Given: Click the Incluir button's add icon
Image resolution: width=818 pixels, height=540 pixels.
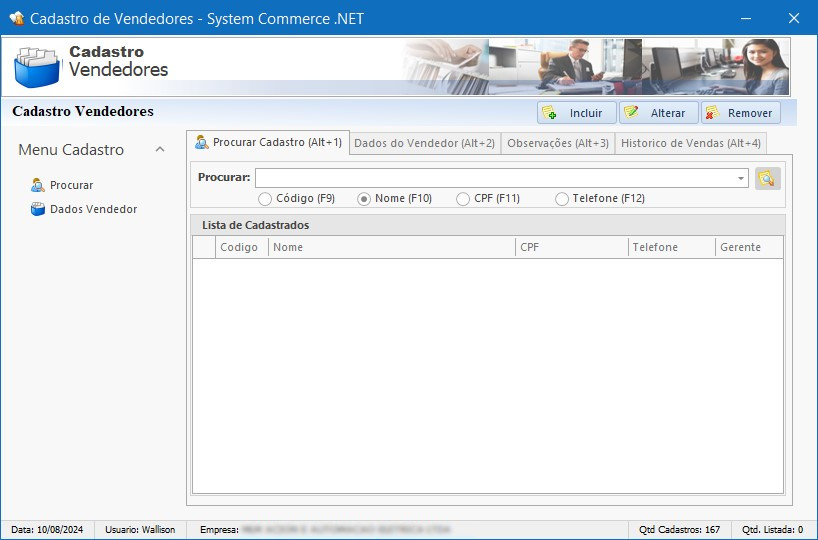Looking at the screenshot, I should (550, 113).
